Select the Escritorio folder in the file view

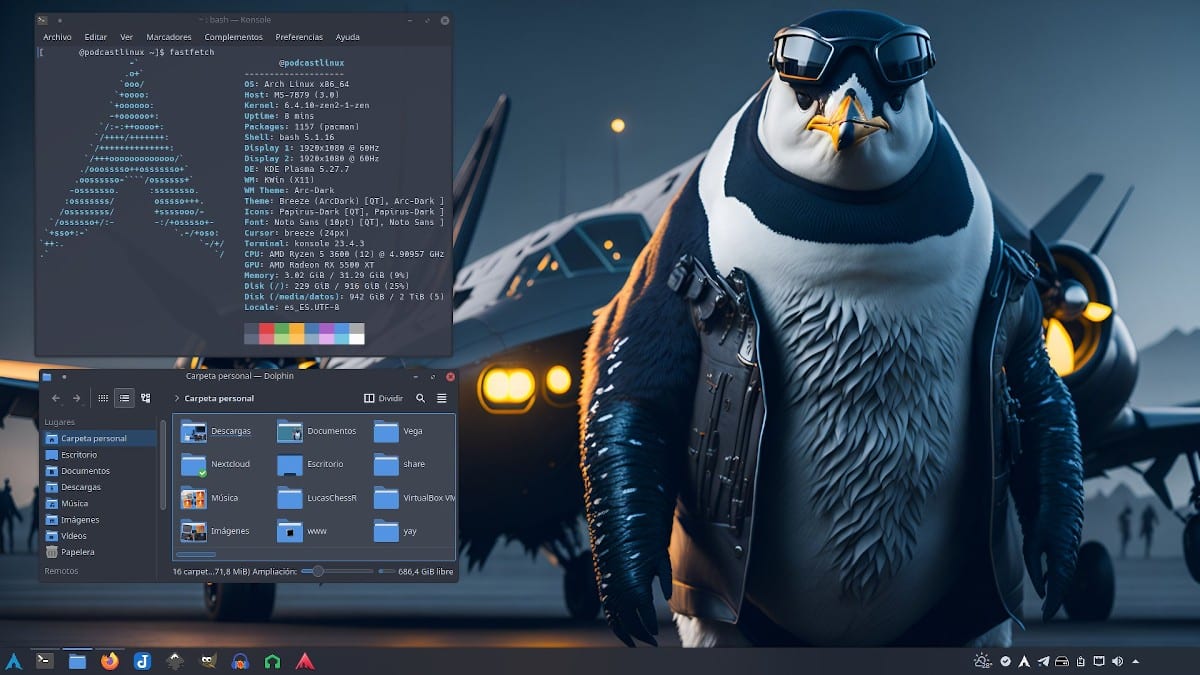point(310,464)
